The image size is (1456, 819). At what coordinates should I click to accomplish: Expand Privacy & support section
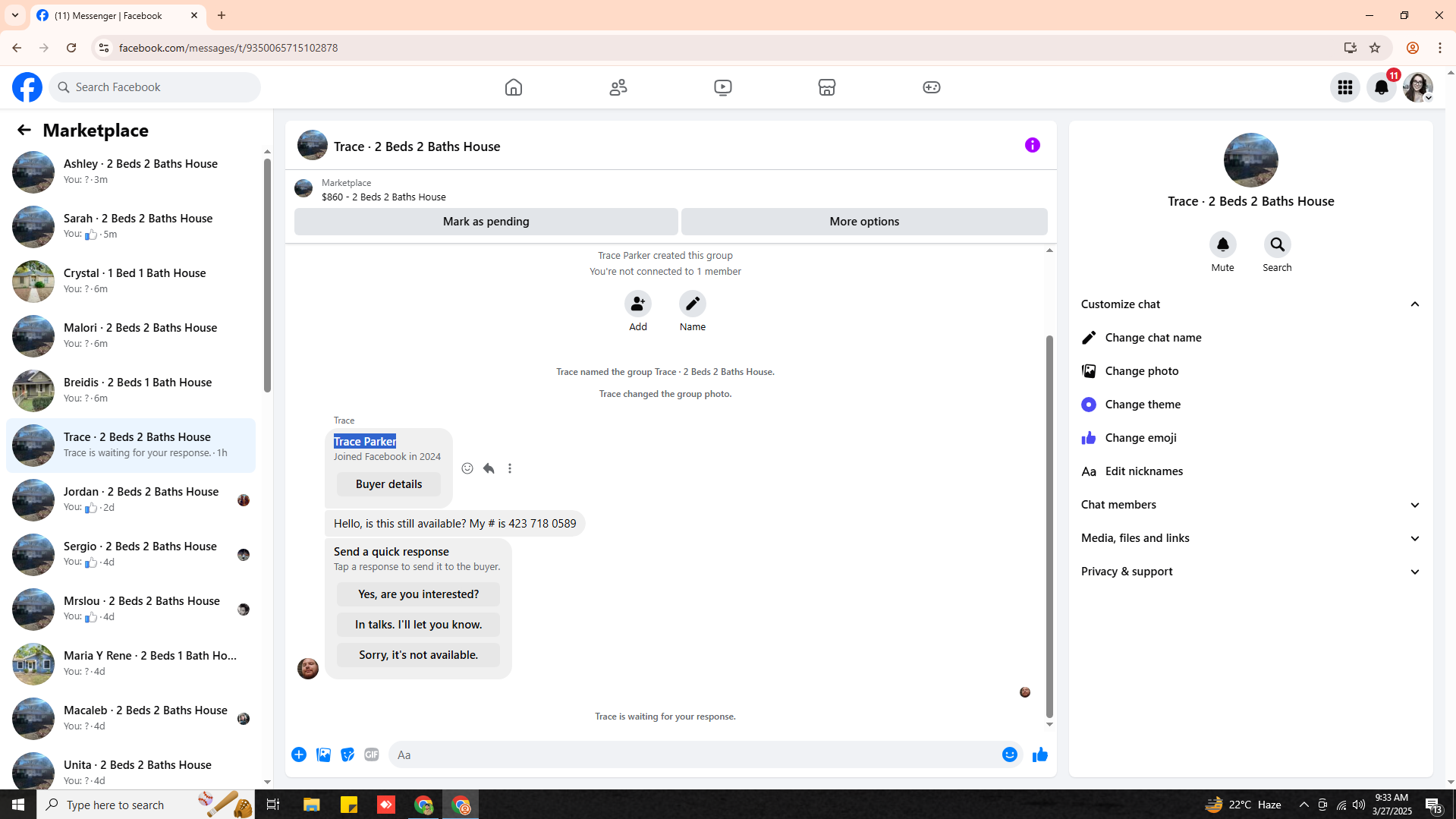coord(1251,572)
